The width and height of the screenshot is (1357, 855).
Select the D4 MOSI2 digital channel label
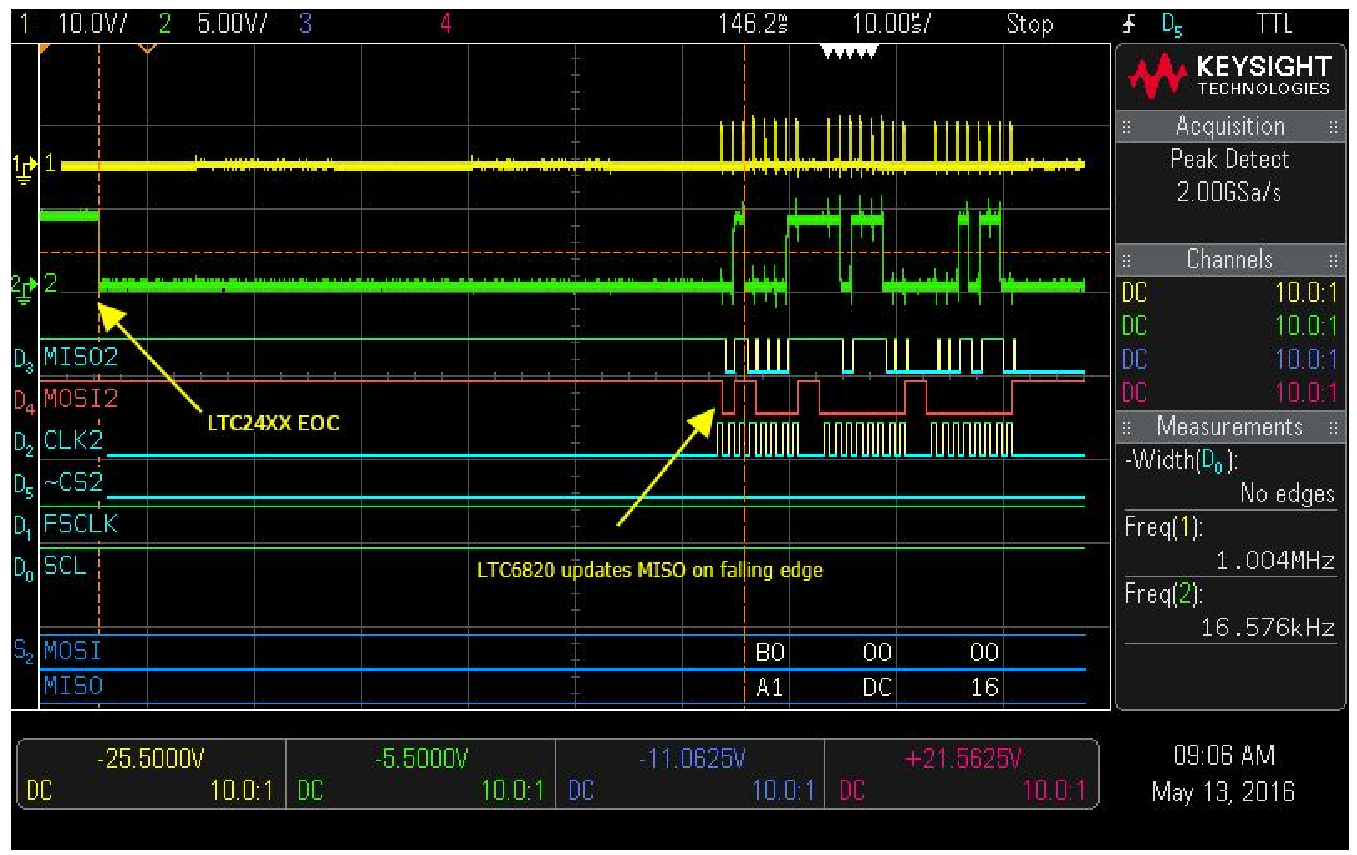80,399
